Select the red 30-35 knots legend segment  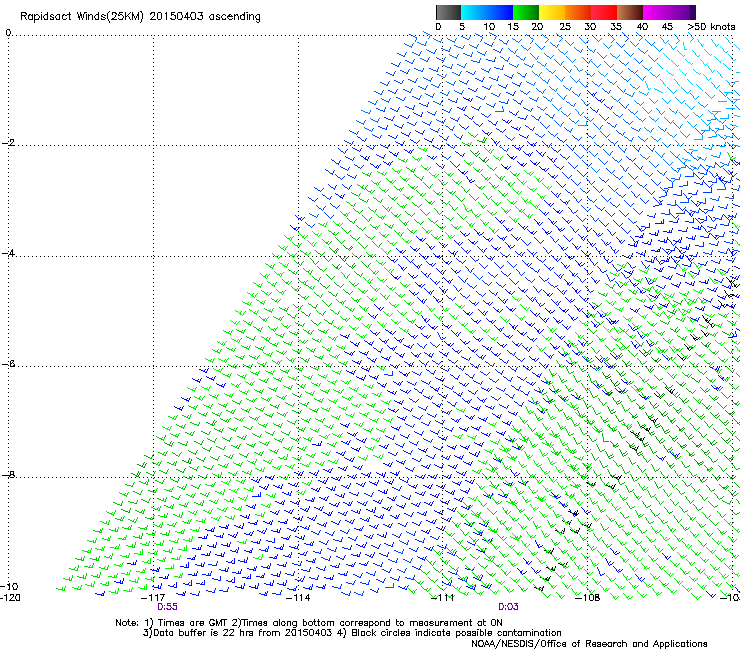tap(604, 12)
